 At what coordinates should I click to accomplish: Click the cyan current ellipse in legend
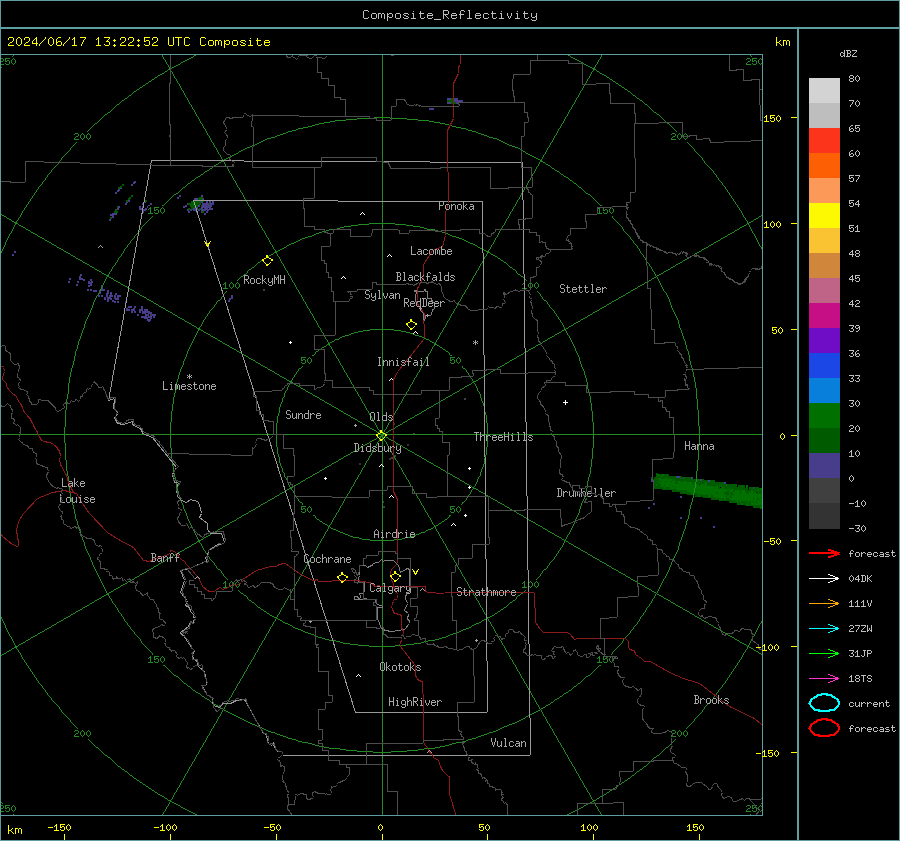824,703
